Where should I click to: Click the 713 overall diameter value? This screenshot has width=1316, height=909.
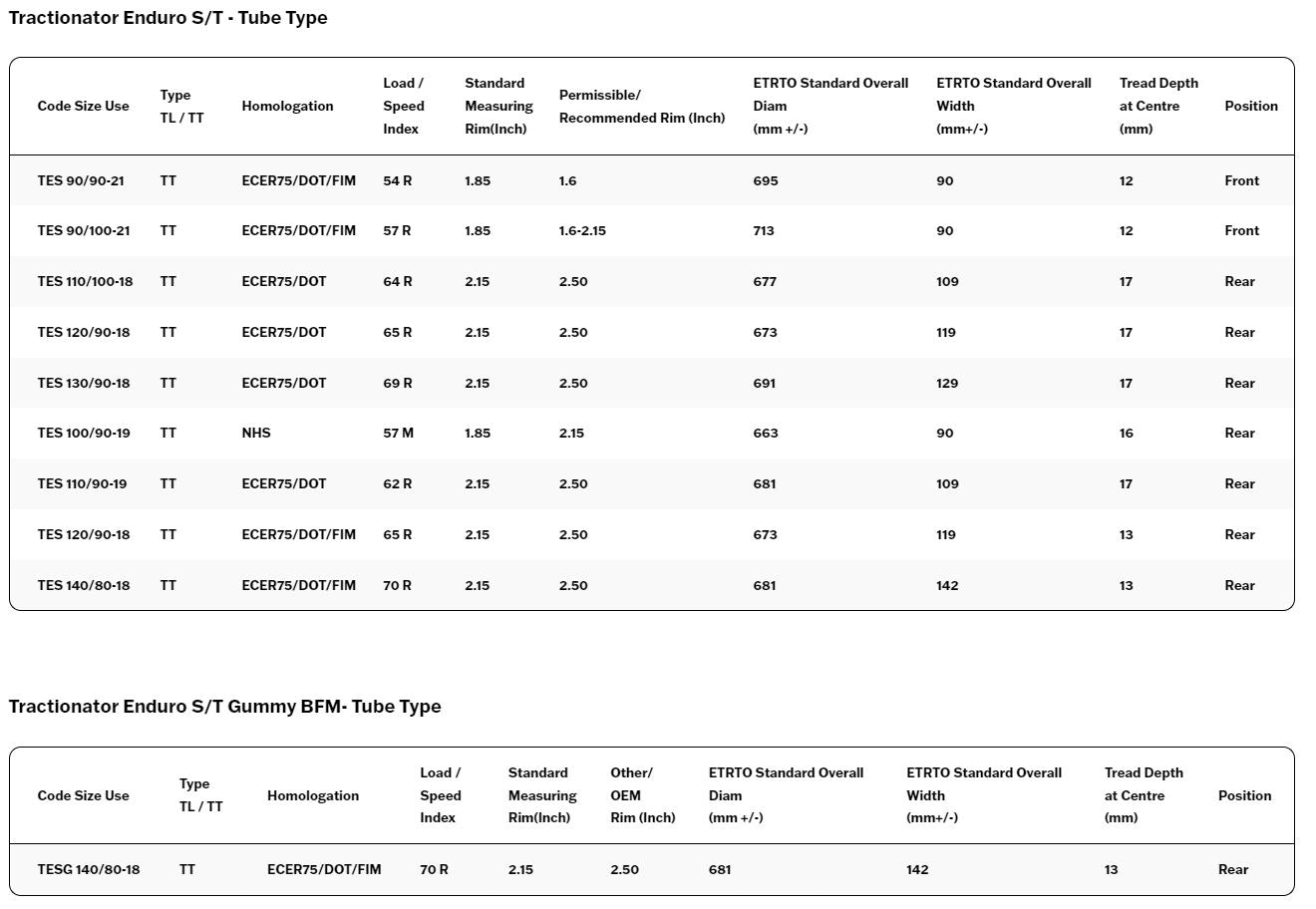click(x=765, y=231)
